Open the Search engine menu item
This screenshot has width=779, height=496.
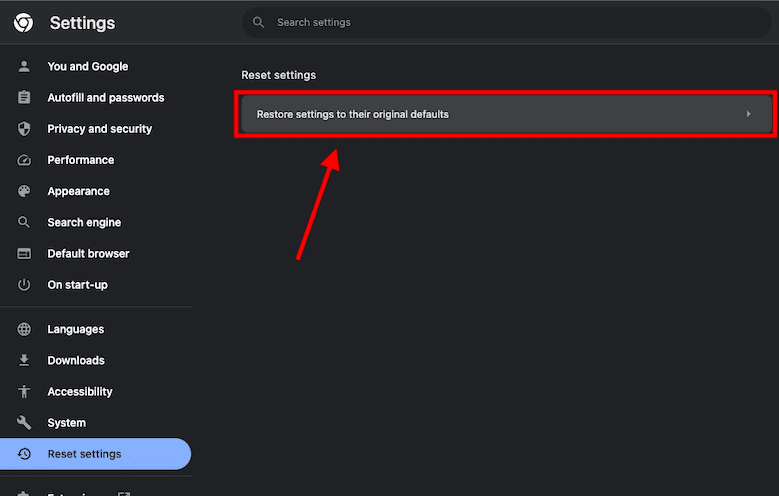84,222
